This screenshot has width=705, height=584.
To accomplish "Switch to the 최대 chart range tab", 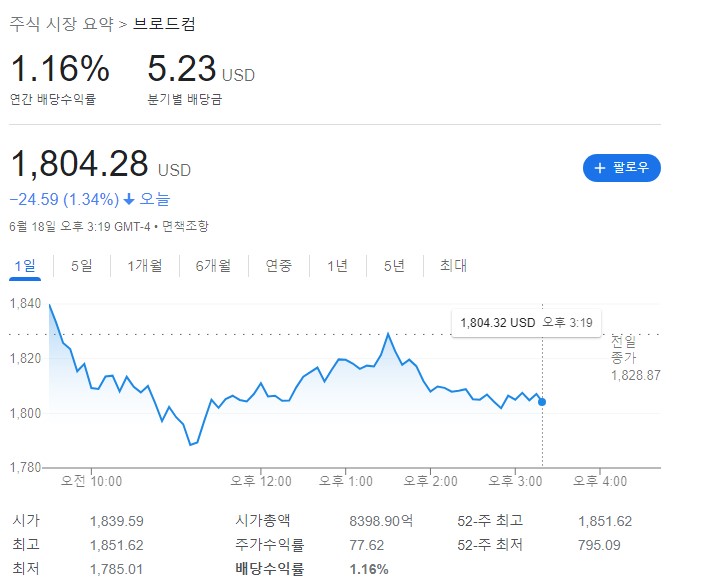I will coord(453,266).
